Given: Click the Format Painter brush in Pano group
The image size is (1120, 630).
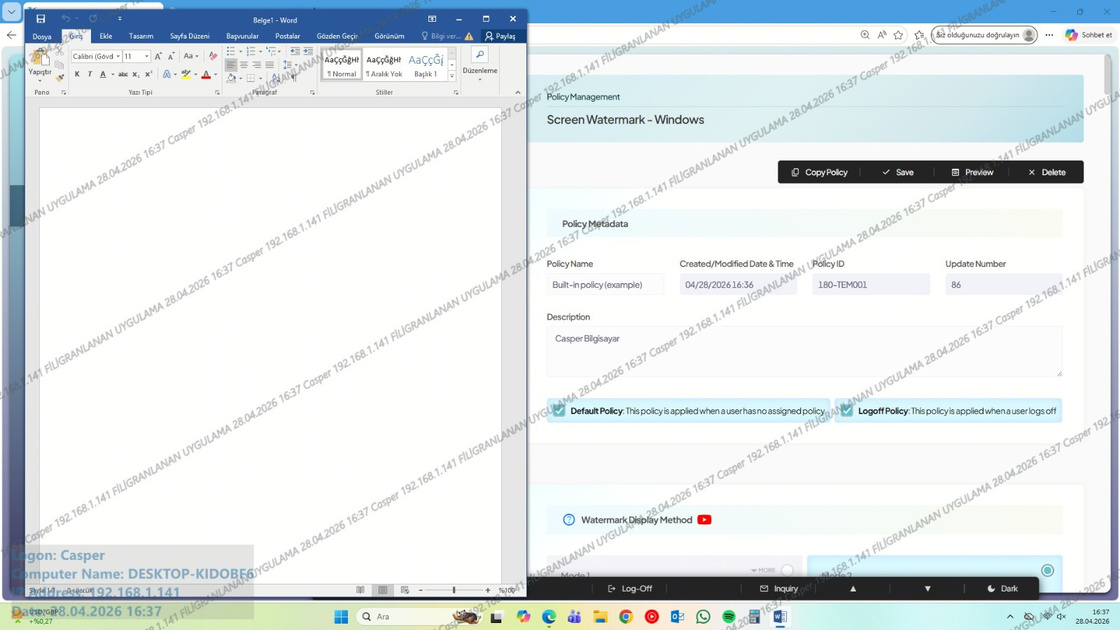Looking at the screenshot, I should tap(60, 77).
